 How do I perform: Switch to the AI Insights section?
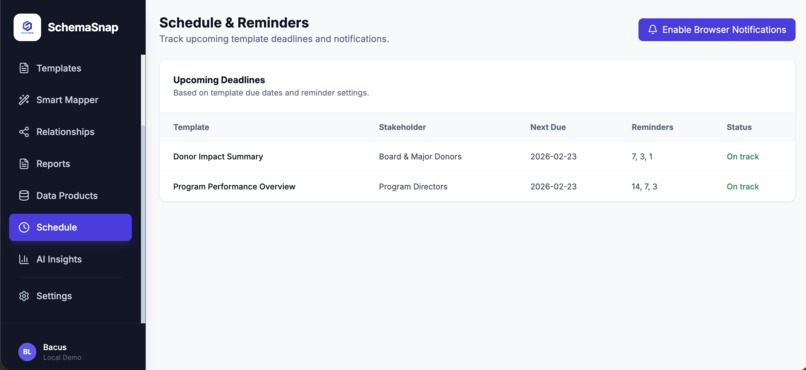pos(70,259)
